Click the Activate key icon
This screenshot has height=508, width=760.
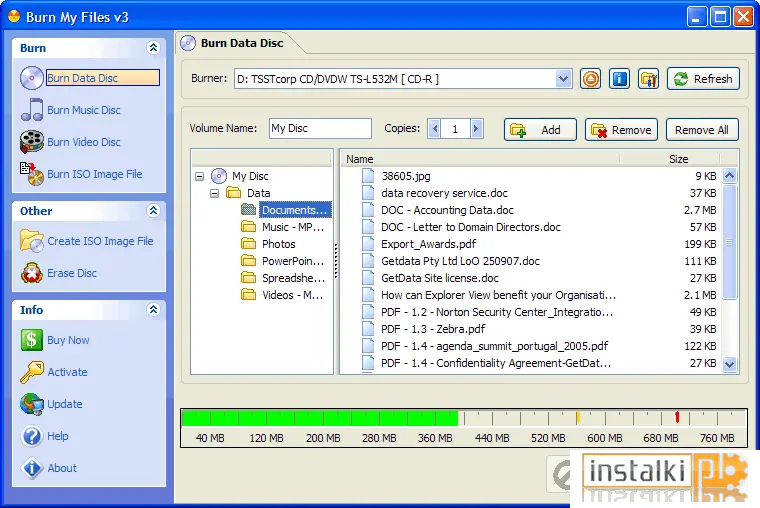tap(32, 372)
